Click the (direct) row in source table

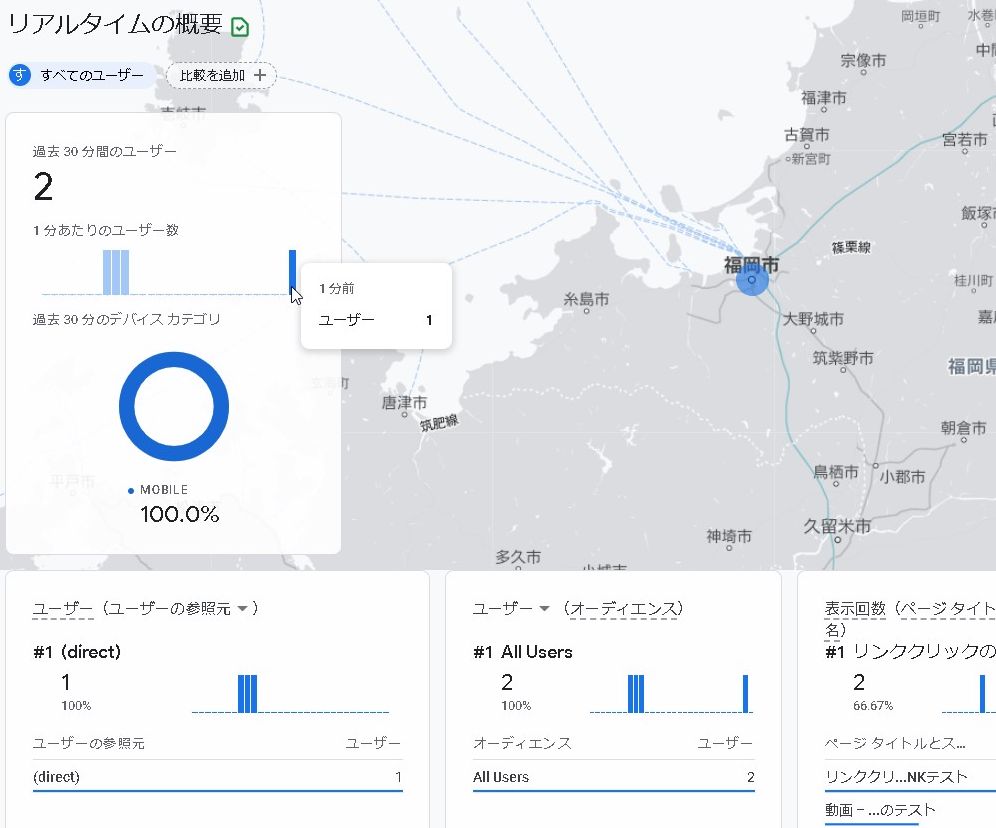coord(217,777)
